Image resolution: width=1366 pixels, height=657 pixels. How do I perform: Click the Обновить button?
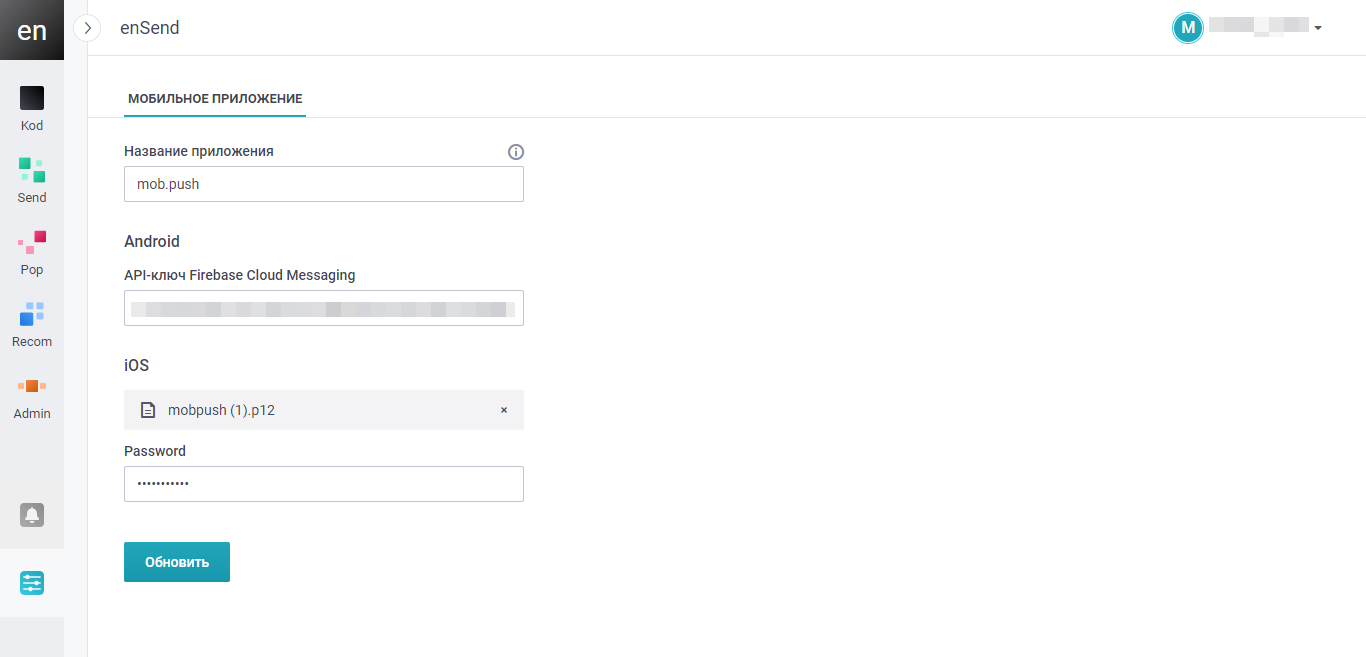(177, 562)
